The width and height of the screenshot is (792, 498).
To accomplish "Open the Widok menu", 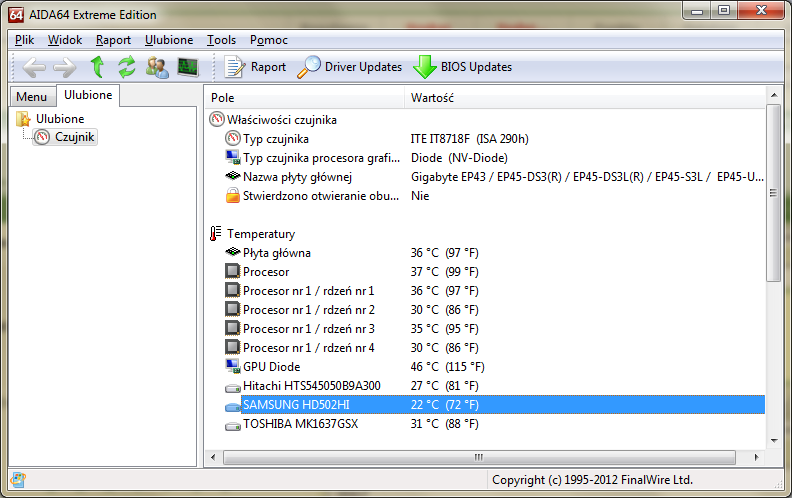I will click(65, 40).
